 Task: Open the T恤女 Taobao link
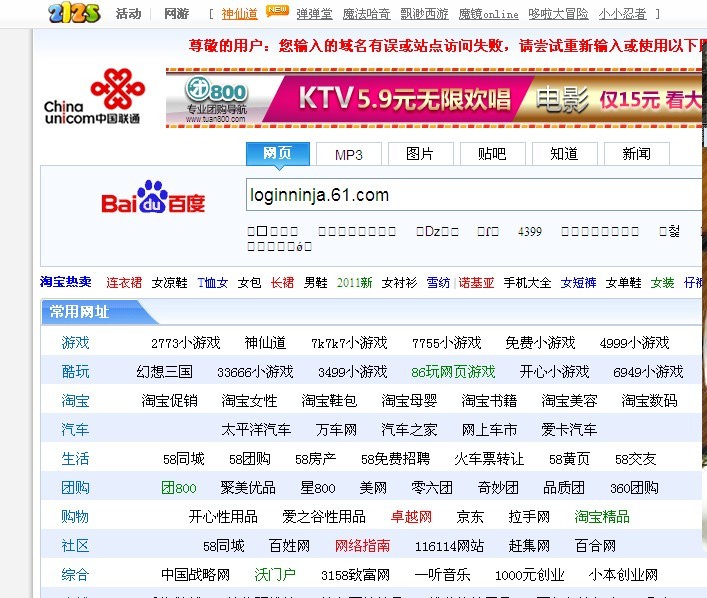coord(213,283)
